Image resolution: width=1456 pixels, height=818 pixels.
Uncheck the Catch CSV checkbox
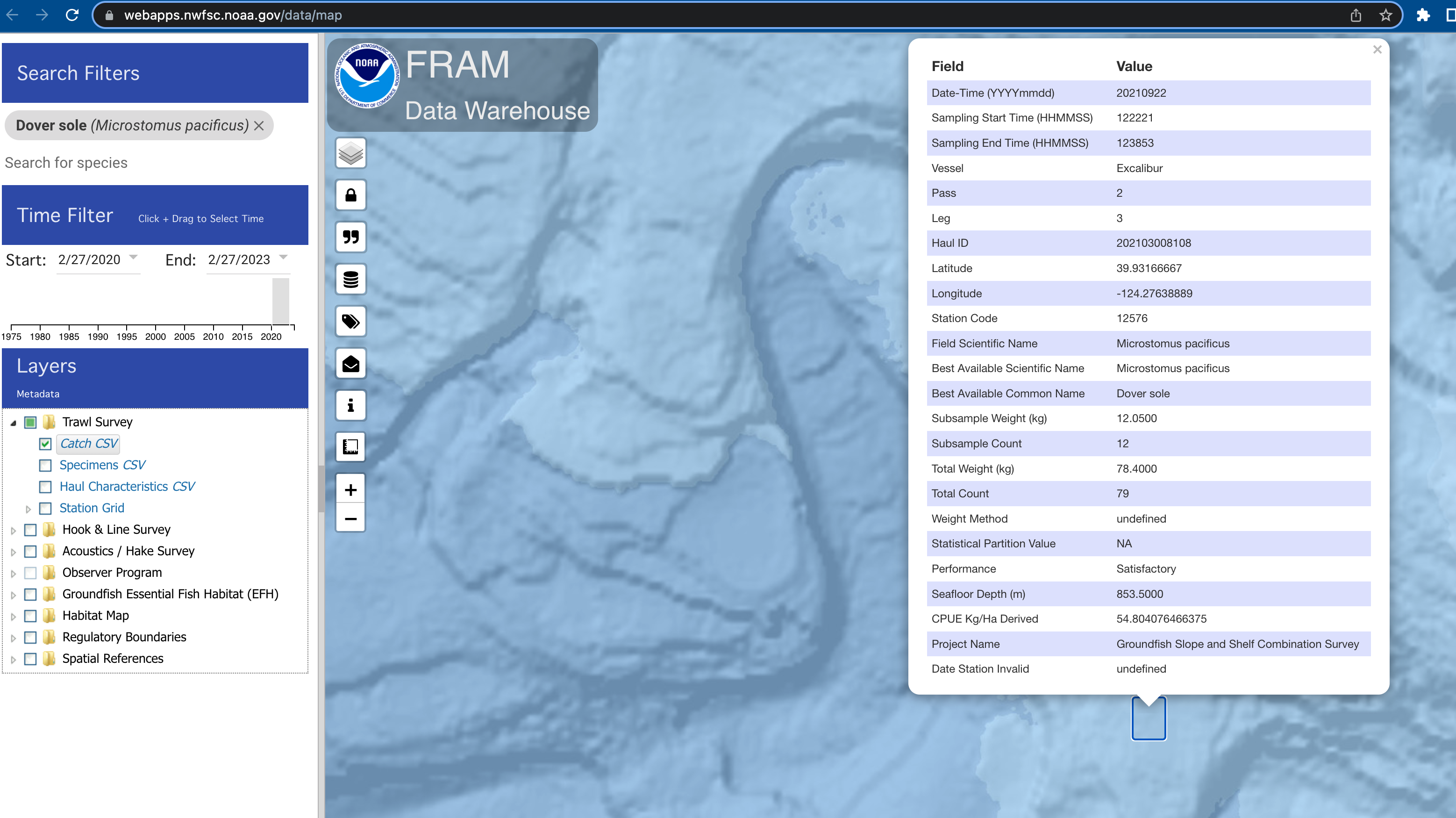click(45, 444)
